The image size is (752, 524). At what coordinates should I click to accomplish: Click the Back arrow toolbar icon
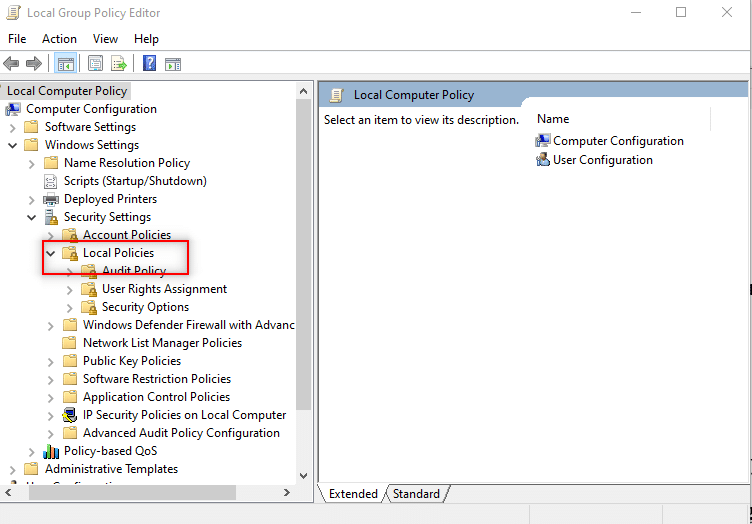tap(11, 63)
